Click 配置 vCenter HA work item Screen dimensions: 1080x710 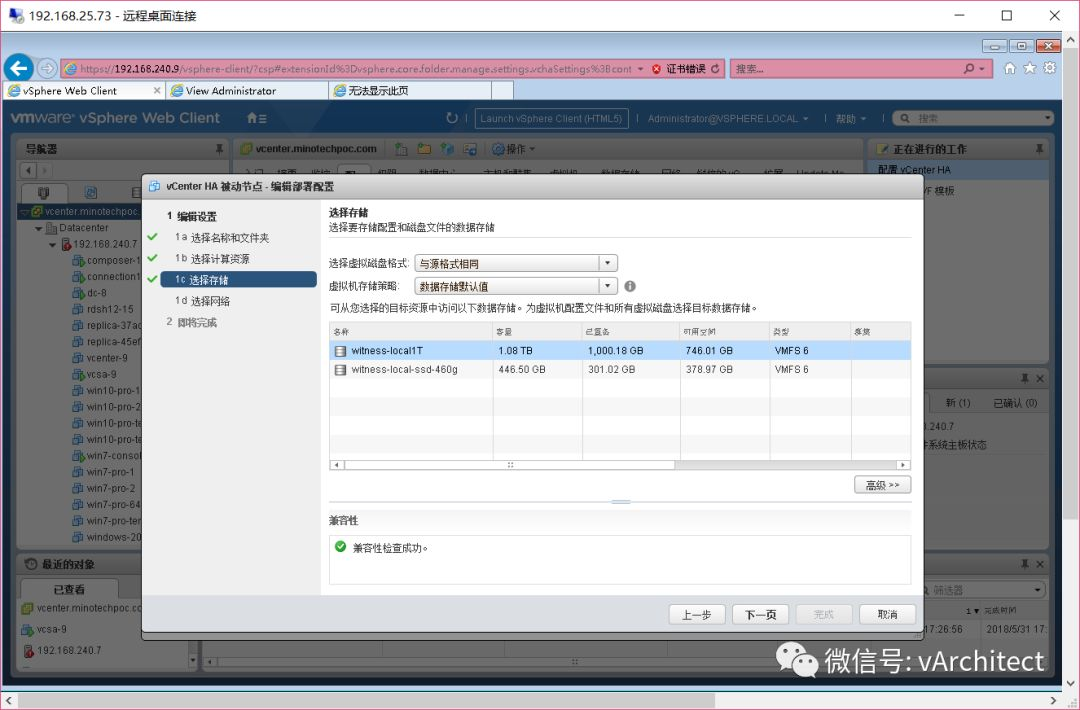point(914,169)
